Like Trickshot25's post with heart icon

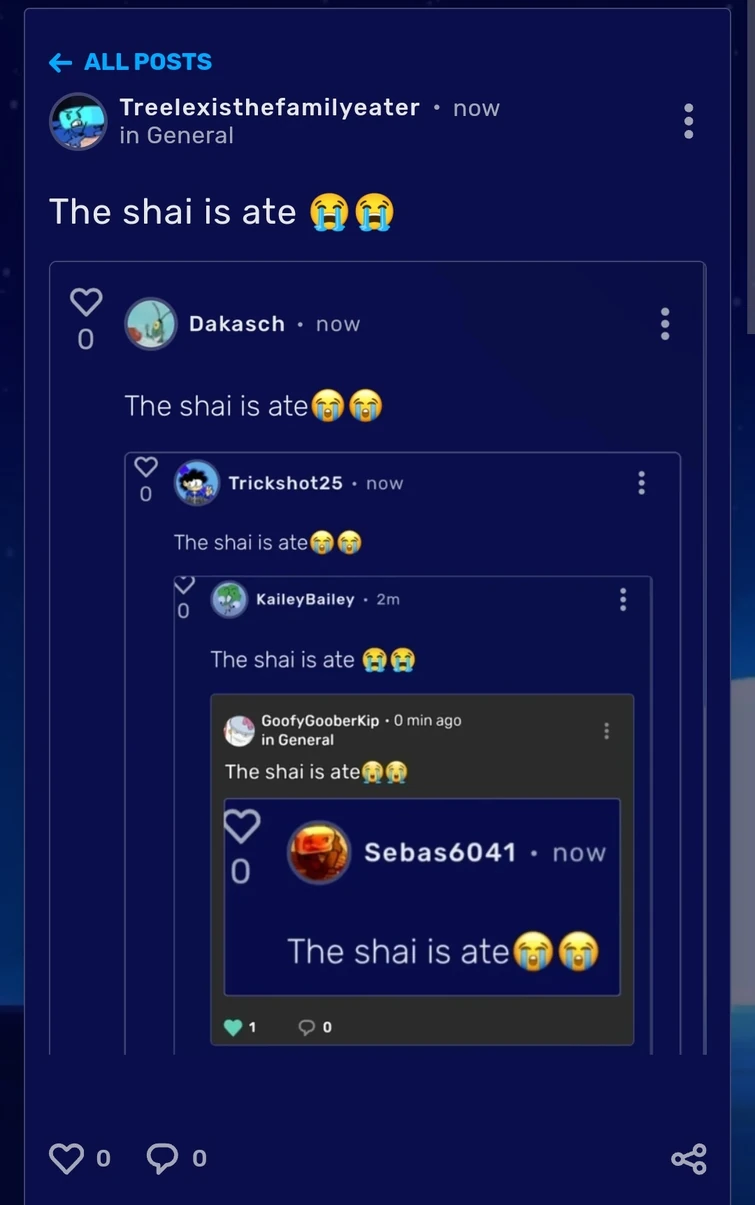[146, 467]
